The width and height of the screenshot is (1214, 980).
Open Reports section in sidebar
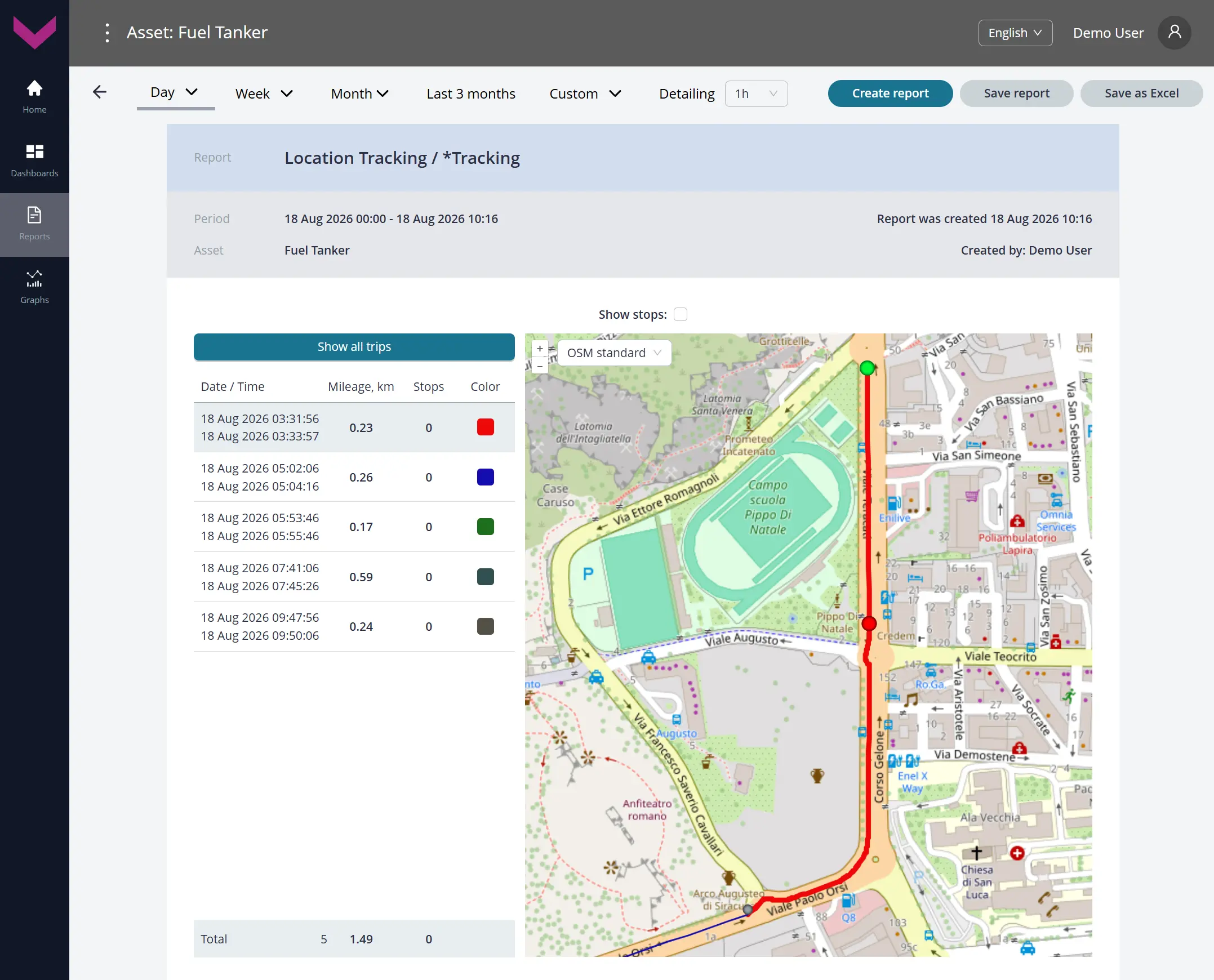[34, 224]
